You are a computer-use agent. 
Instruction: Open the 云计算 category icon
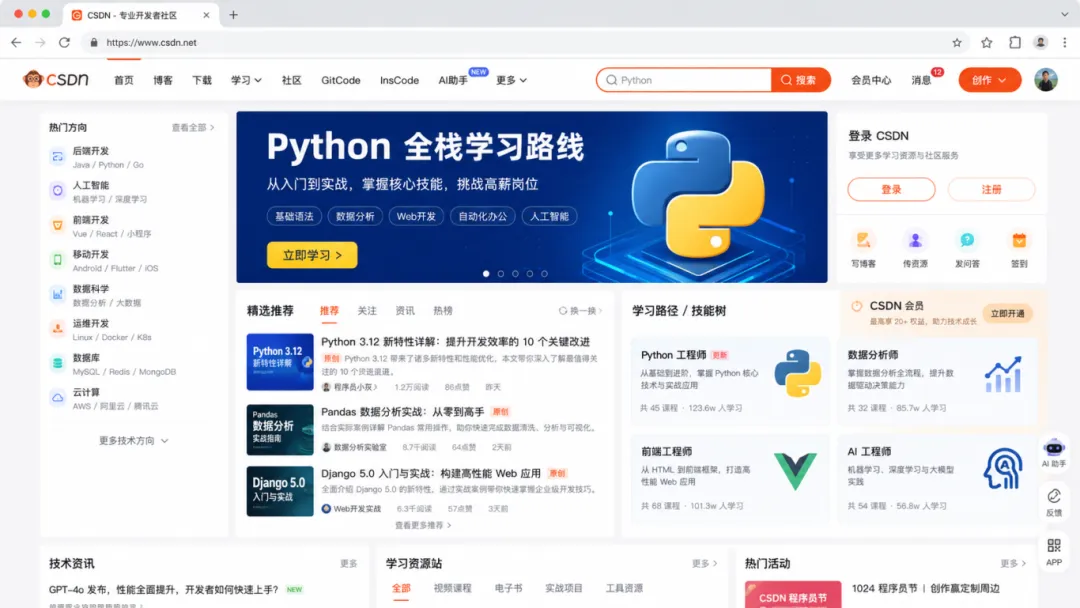[x=58, y=397]
